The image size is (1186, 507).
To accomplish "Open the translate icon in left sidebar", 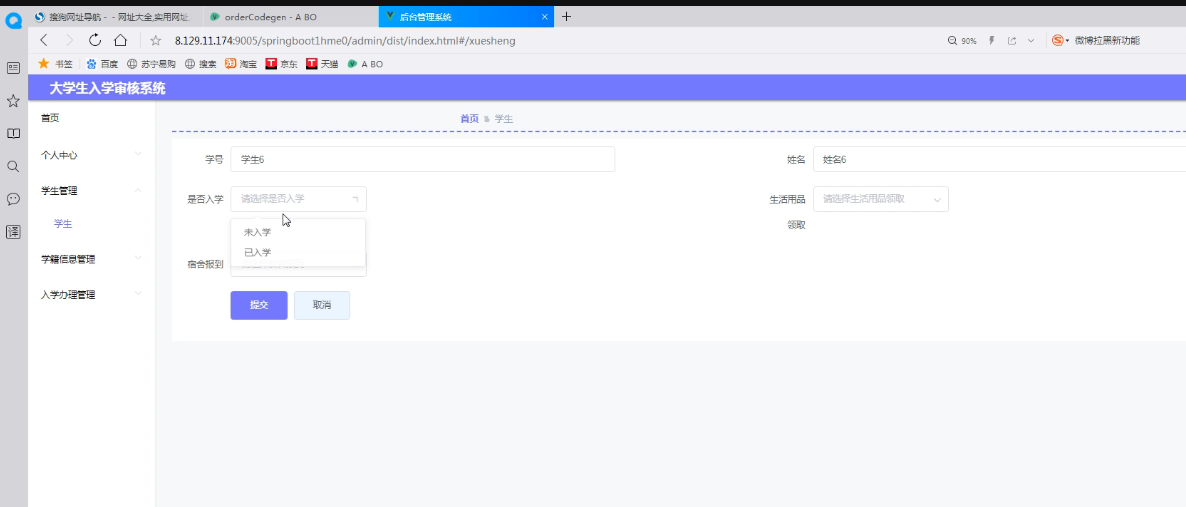I will pyautogui.click(x=13, y=232).
